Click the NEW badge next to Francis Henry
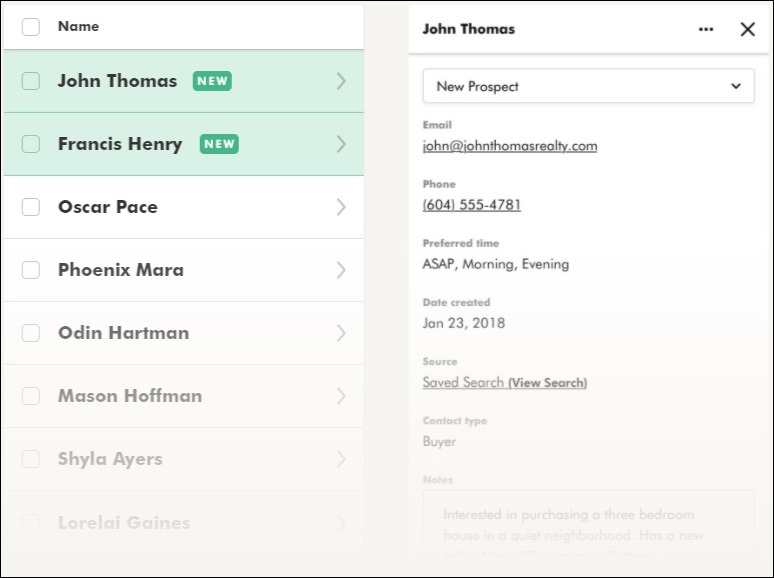Viewport: 774px width, 578px height. point(219,144)
